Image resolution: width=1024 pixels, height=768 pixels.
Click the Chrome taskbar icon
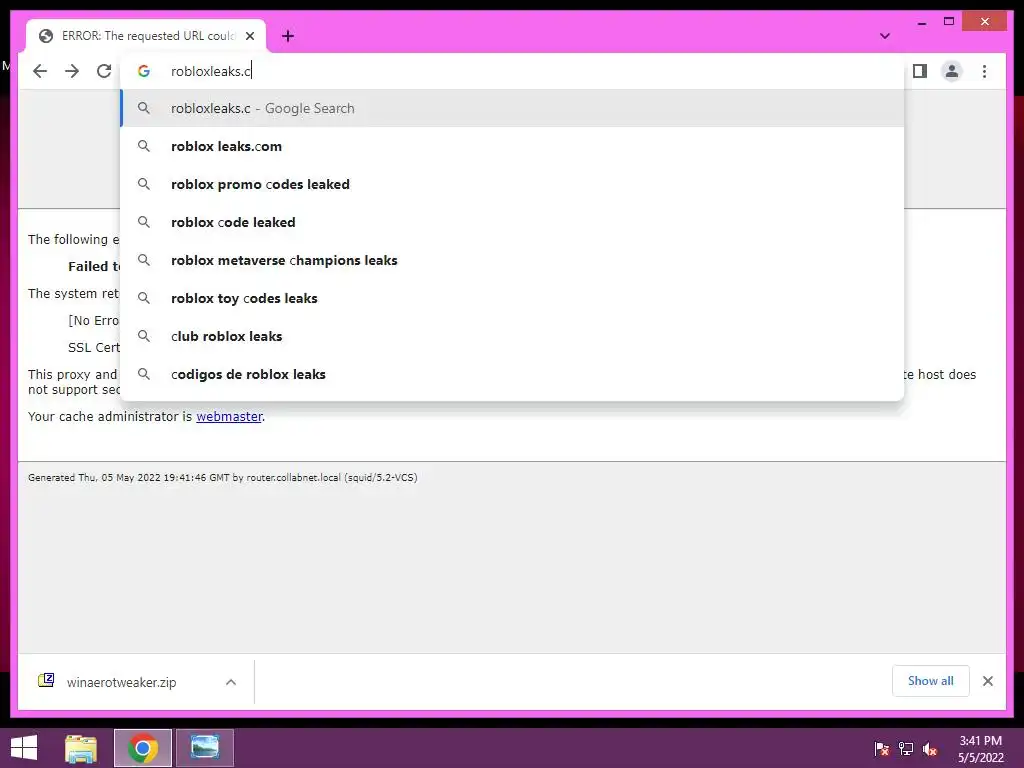point(143,748)
